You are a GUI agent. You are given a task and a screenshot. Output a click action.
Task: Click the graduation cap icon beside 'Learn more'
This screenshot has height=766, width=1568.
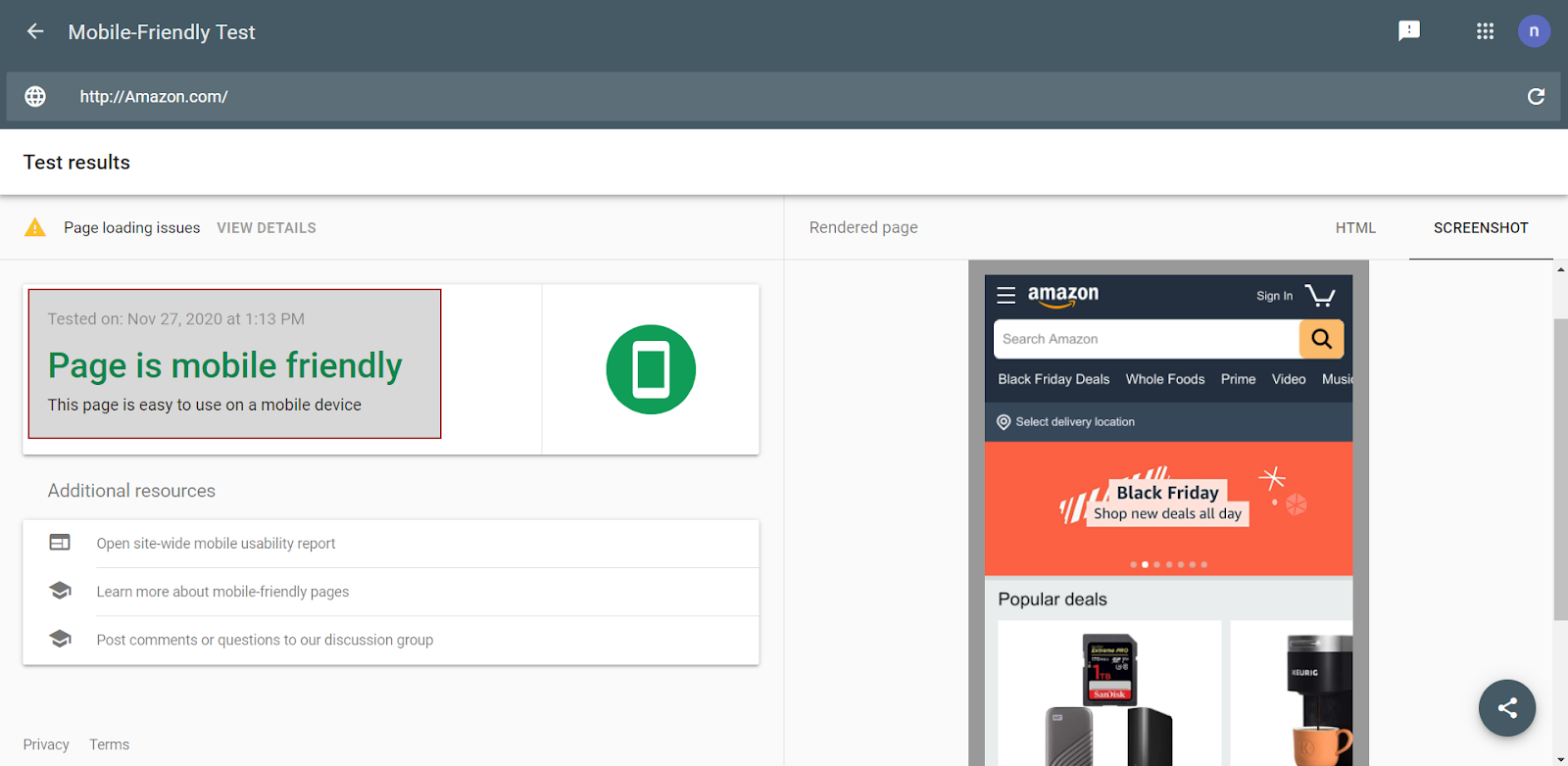pos(60,591)
